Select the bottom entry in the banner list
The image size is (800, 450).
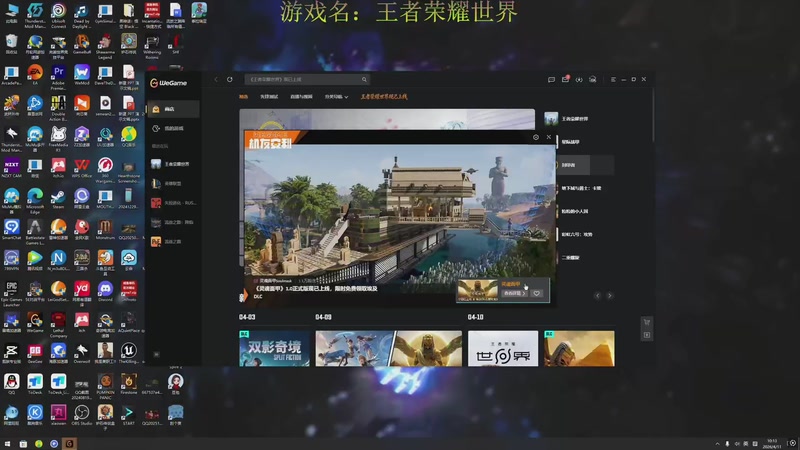click(x=585, y=258)
